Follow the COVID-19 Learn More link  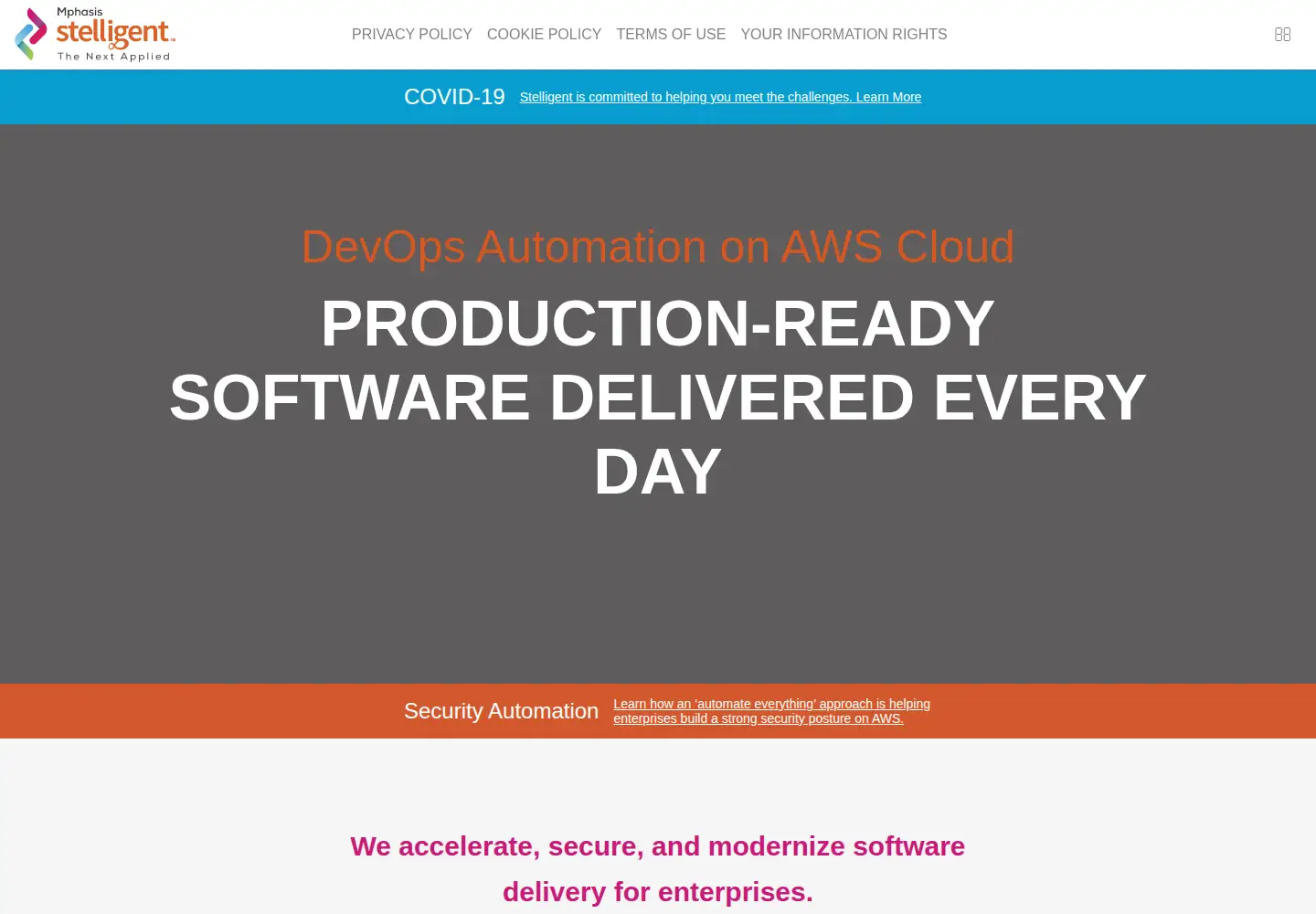coord(720,97)
